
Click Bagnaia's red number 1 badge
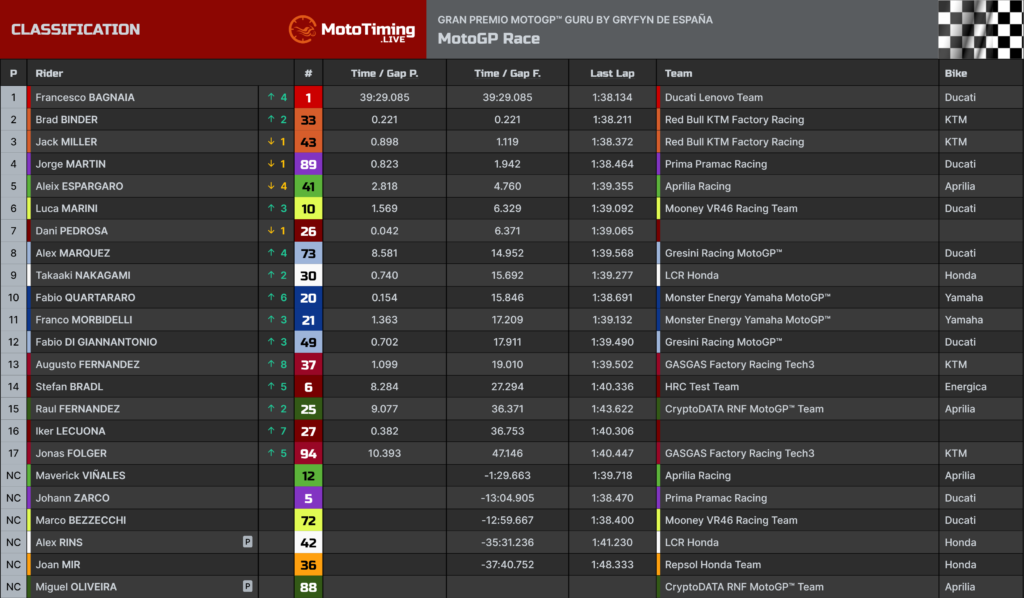point(308,98)
